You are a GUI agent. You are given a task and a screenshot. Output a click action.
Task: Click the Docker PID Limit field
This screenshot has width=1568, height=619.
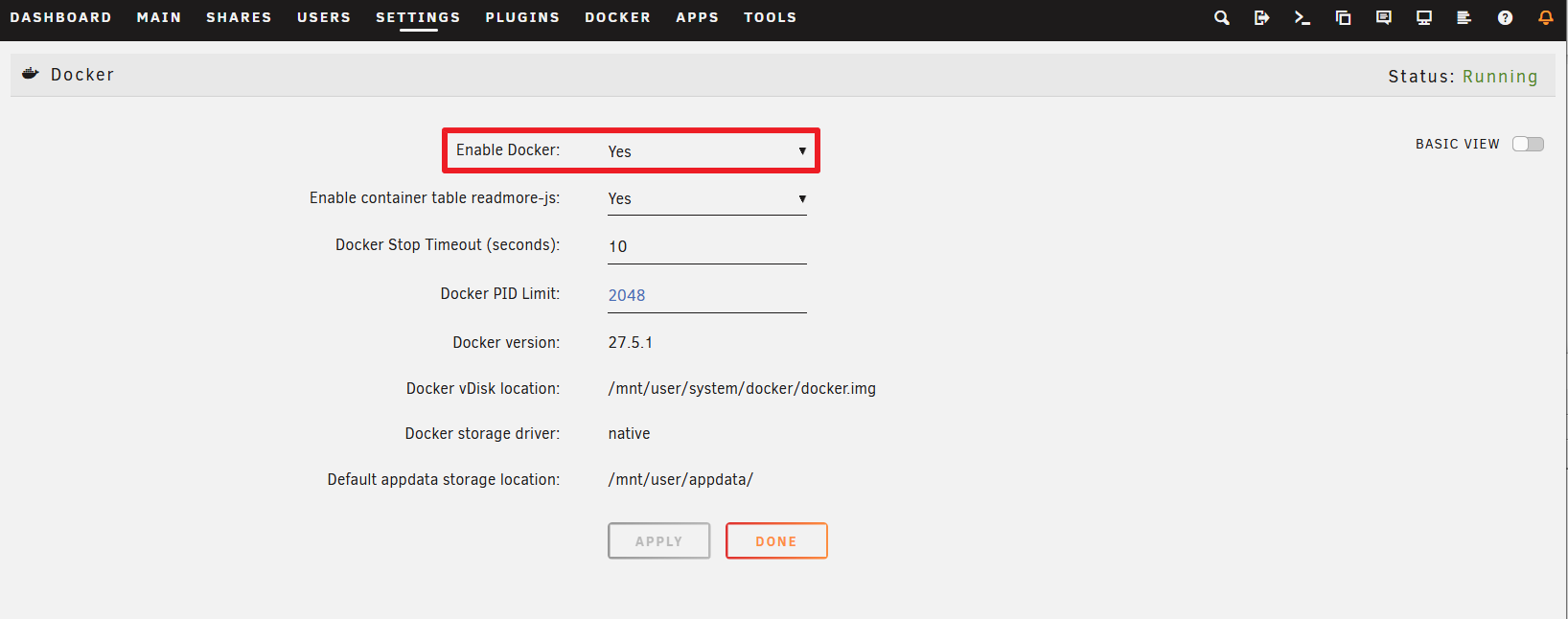pos(707,296)
